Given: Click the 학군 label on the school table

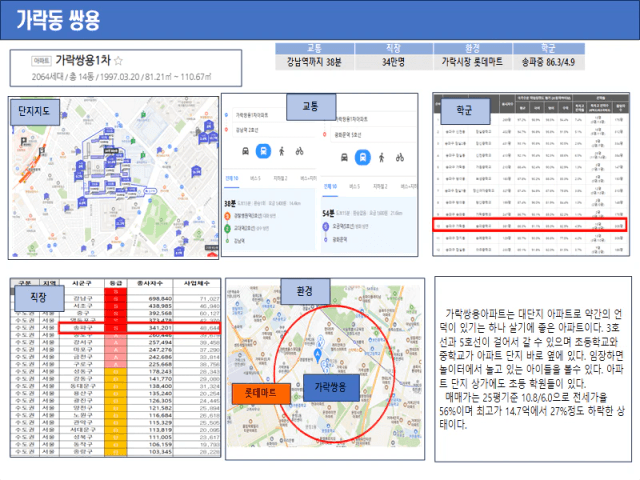Looking at the screenshot, I should pos(465,111).
